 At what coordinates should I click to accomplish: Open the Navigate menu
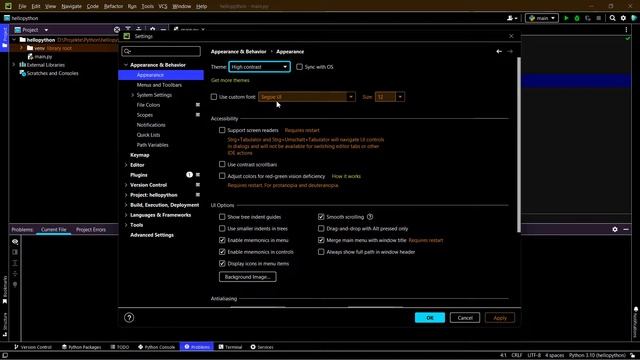[71, 6]
